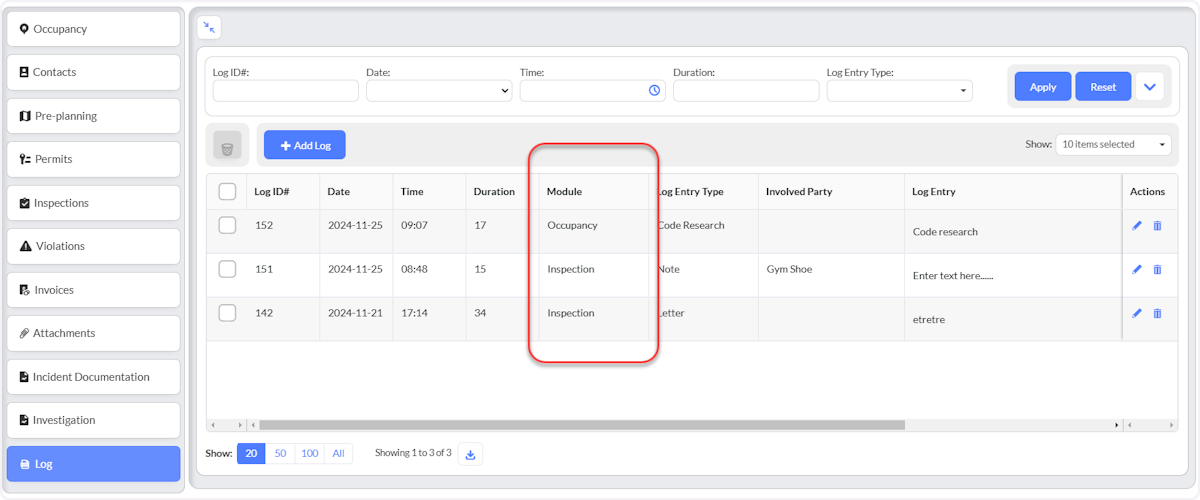The height and width of the screenshot is (500, 1200).
Task: Focus the Time input field
Action: tap(593, 90)
